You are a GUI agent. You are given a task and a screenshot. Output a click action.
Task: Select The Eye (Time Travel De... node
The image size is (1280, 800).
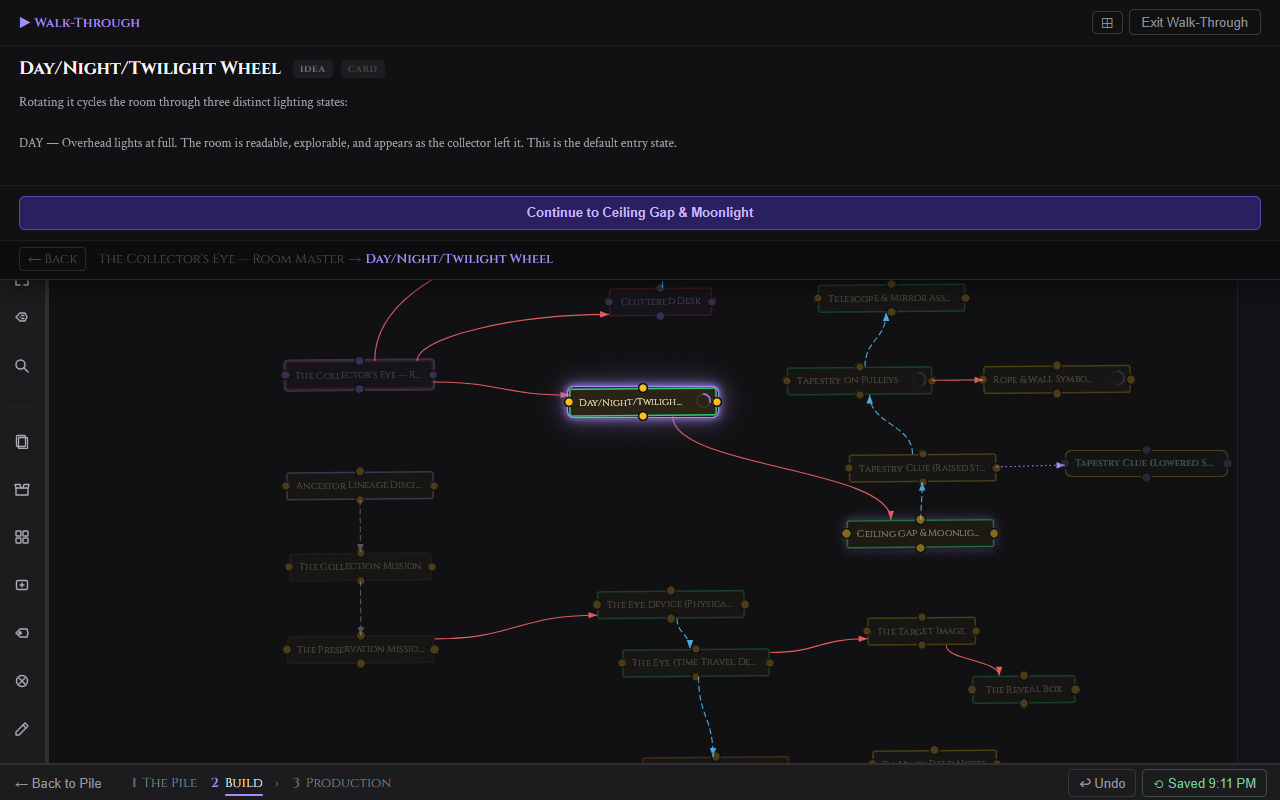(x=696, y=662)
